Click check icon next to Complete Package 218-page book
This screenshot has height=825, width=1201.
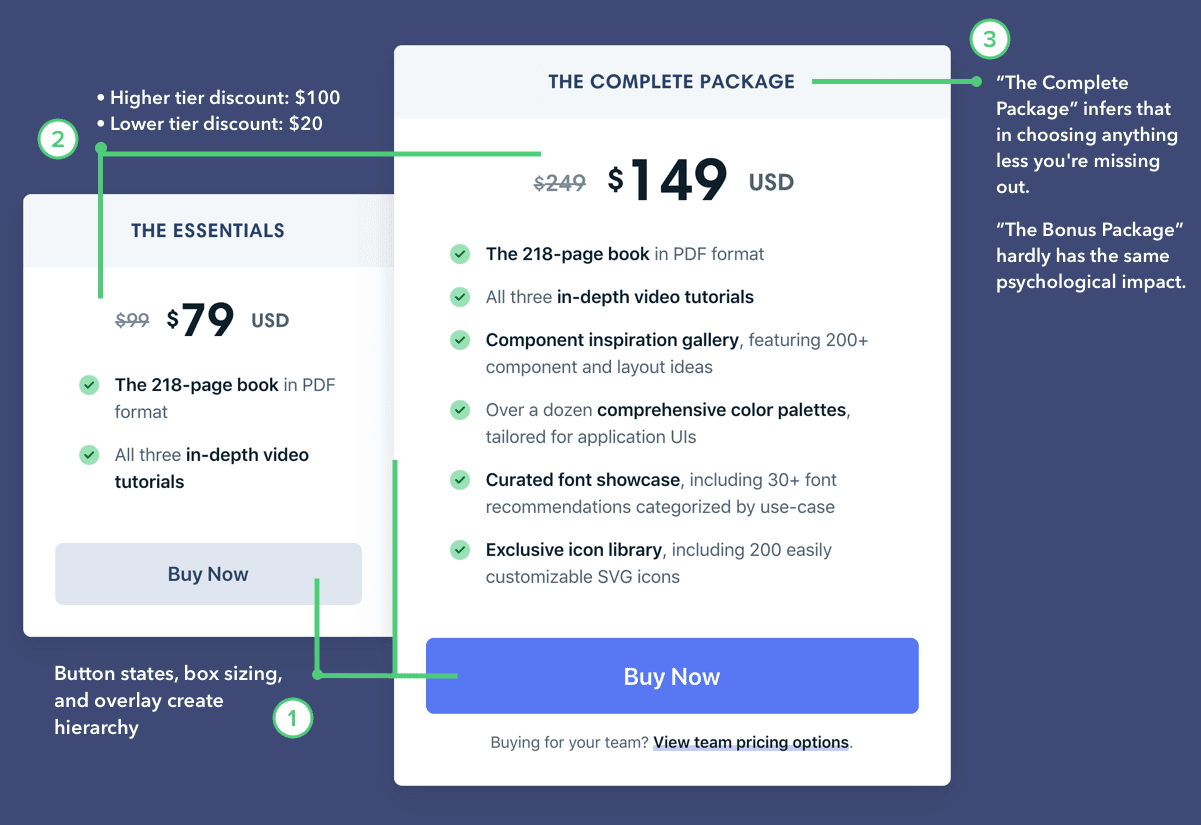pyautogui.click(x=460, y=254)
